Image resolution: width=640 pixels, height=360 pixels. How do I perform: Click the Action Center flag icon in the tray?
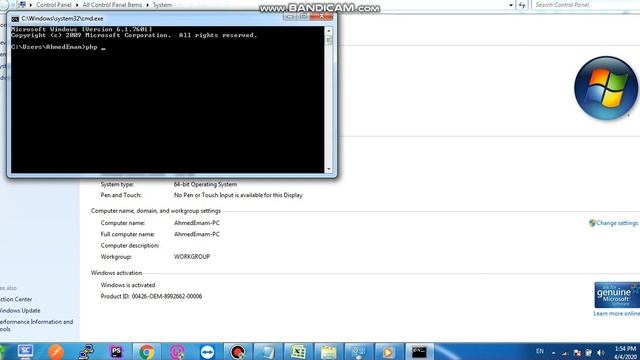[x=577, y=353]
